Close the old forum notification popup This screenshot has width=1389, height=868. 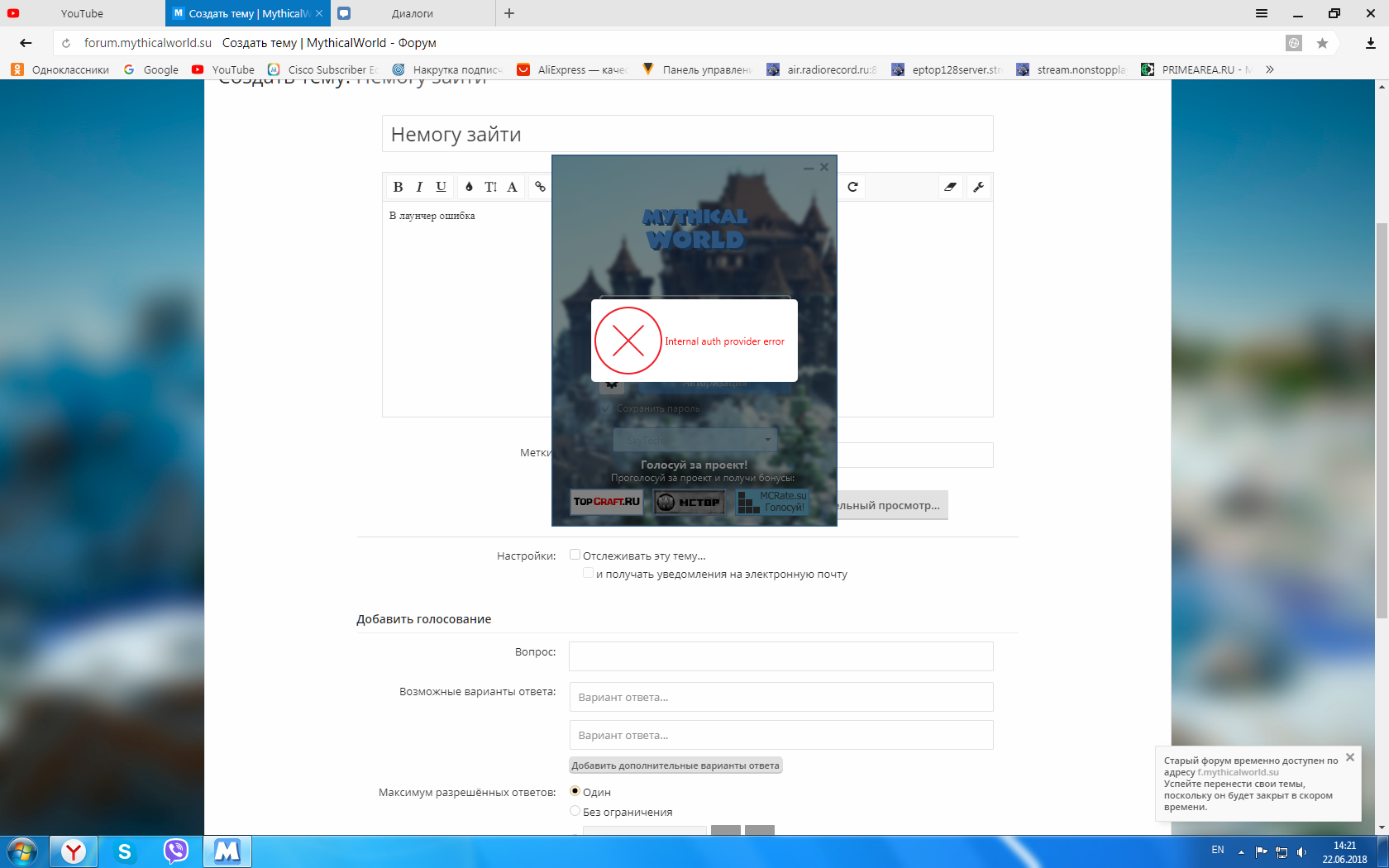tap(1350, 757)
